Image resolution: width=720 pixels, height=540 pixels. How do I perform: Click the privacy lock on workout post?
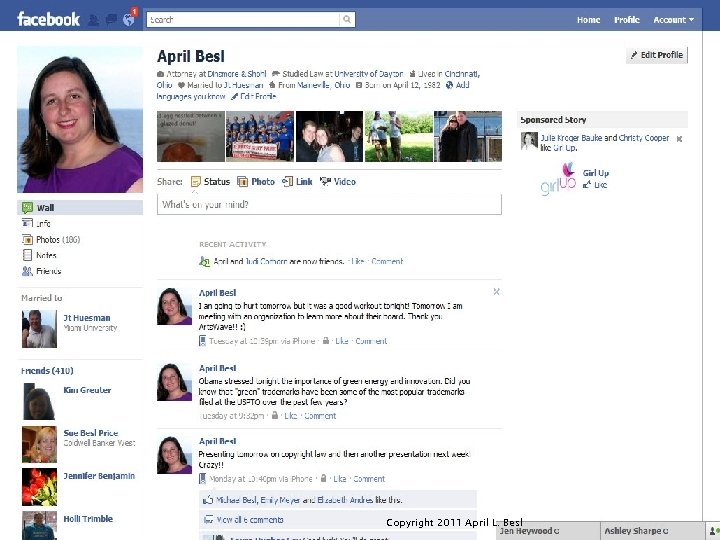tap(326, 340)
